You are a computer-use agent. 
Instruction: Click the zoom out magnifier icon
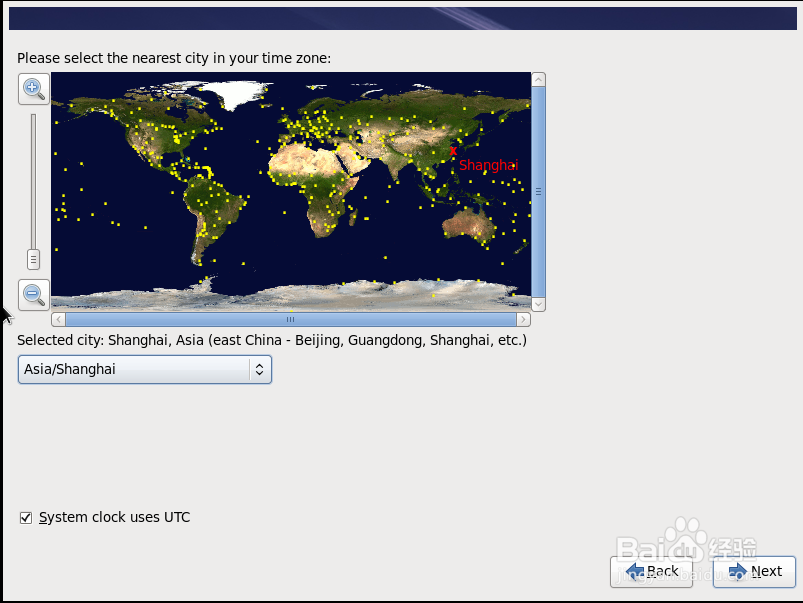pos(34,295)
